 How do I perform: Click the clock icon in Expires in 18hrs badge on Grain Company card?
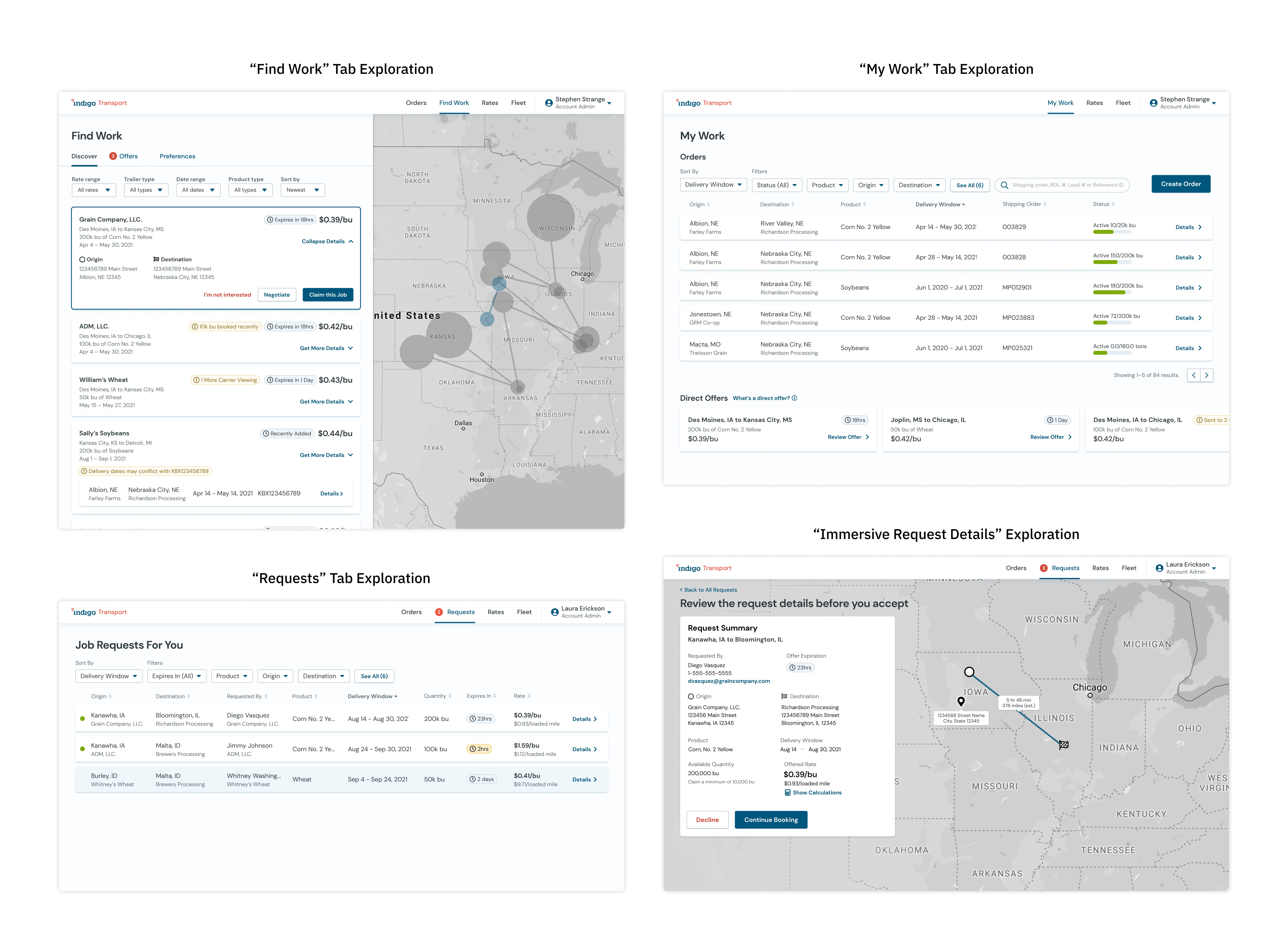click(270, 220)
